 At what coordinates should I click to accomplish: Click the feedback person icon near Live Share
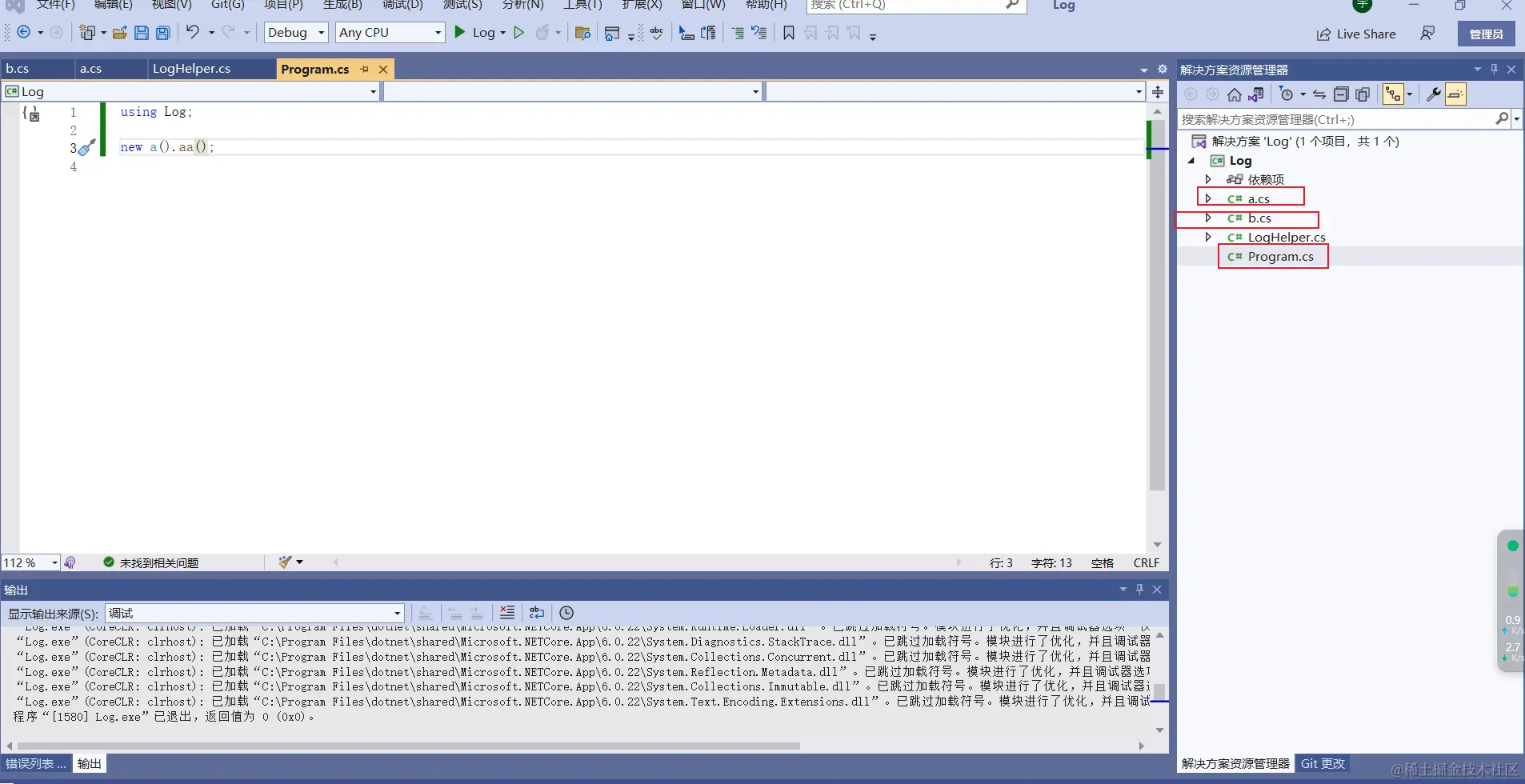[x=1427, y=34]
